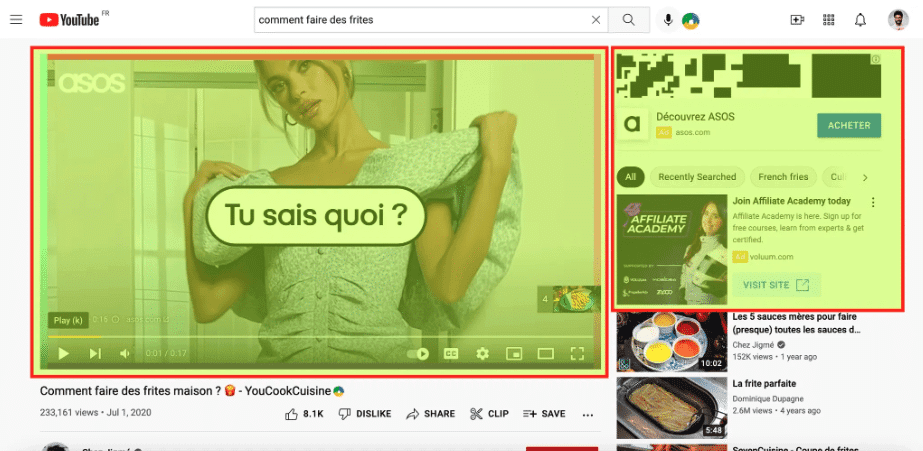Mute the video volume
The image size is (923, 451).
pyautogui.click(x=125, y=353)
